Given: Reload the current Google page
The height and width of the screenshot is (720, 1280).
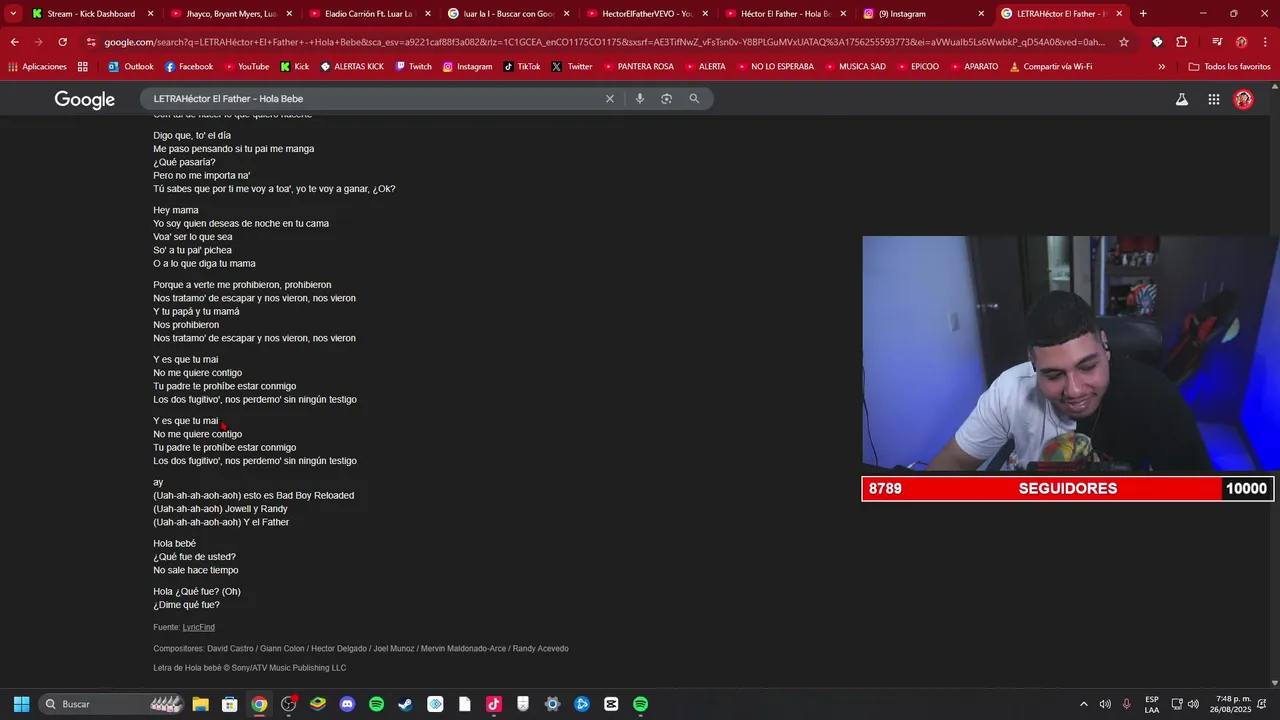Looking at the screenshot, I should 62,42.
